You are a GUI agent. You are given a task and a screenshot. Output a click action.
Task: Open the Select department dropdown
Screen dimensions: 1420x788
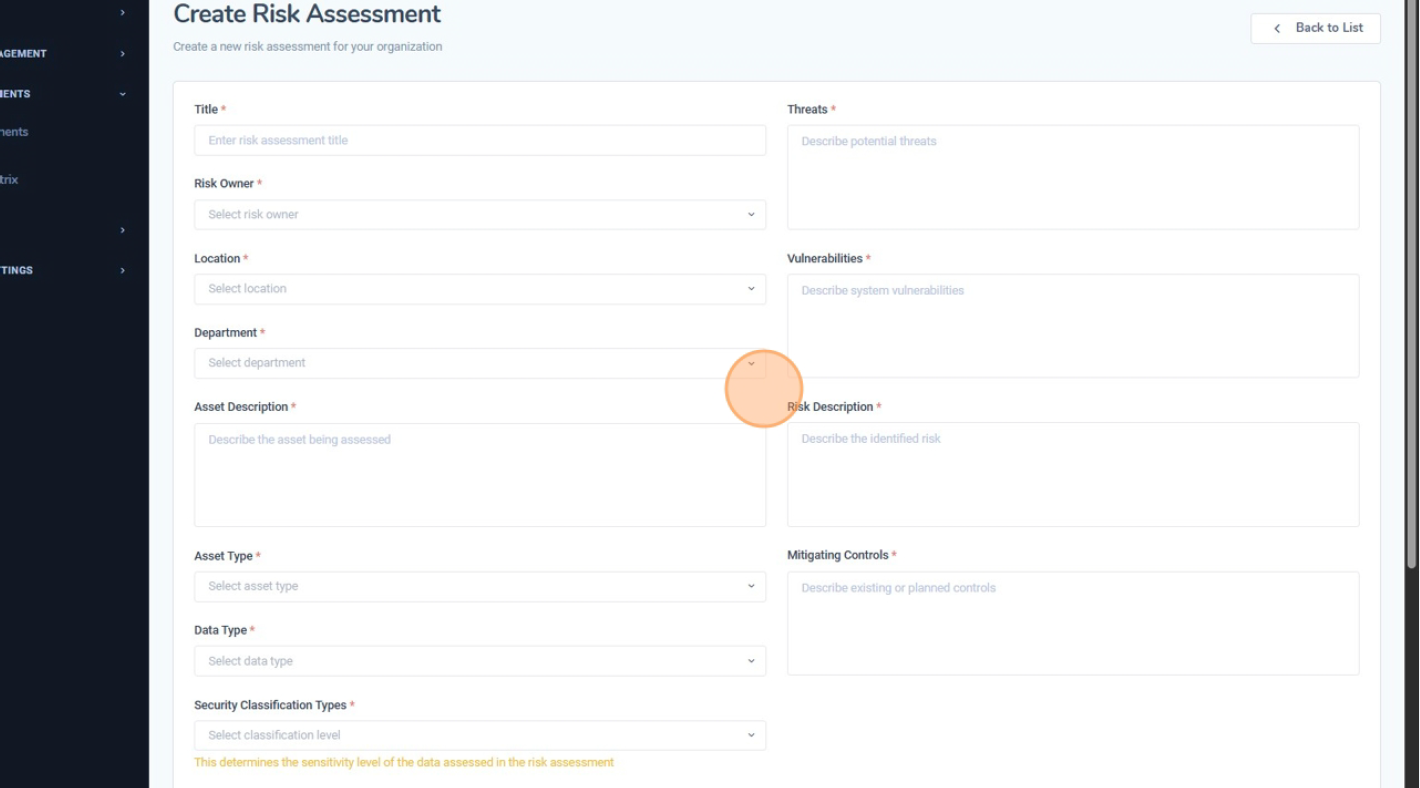[479, 363]
